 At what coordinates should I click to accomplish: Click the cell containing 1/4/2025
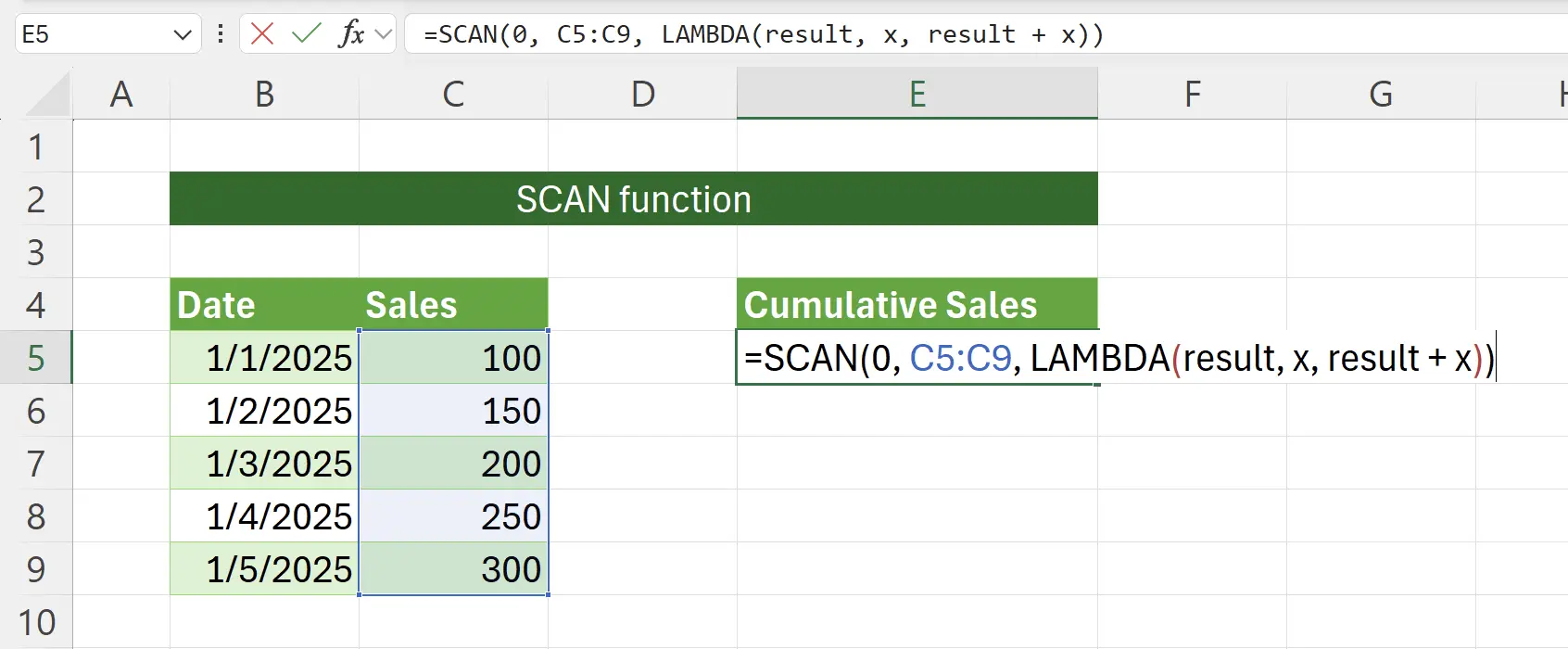click(x=264, y=516)
